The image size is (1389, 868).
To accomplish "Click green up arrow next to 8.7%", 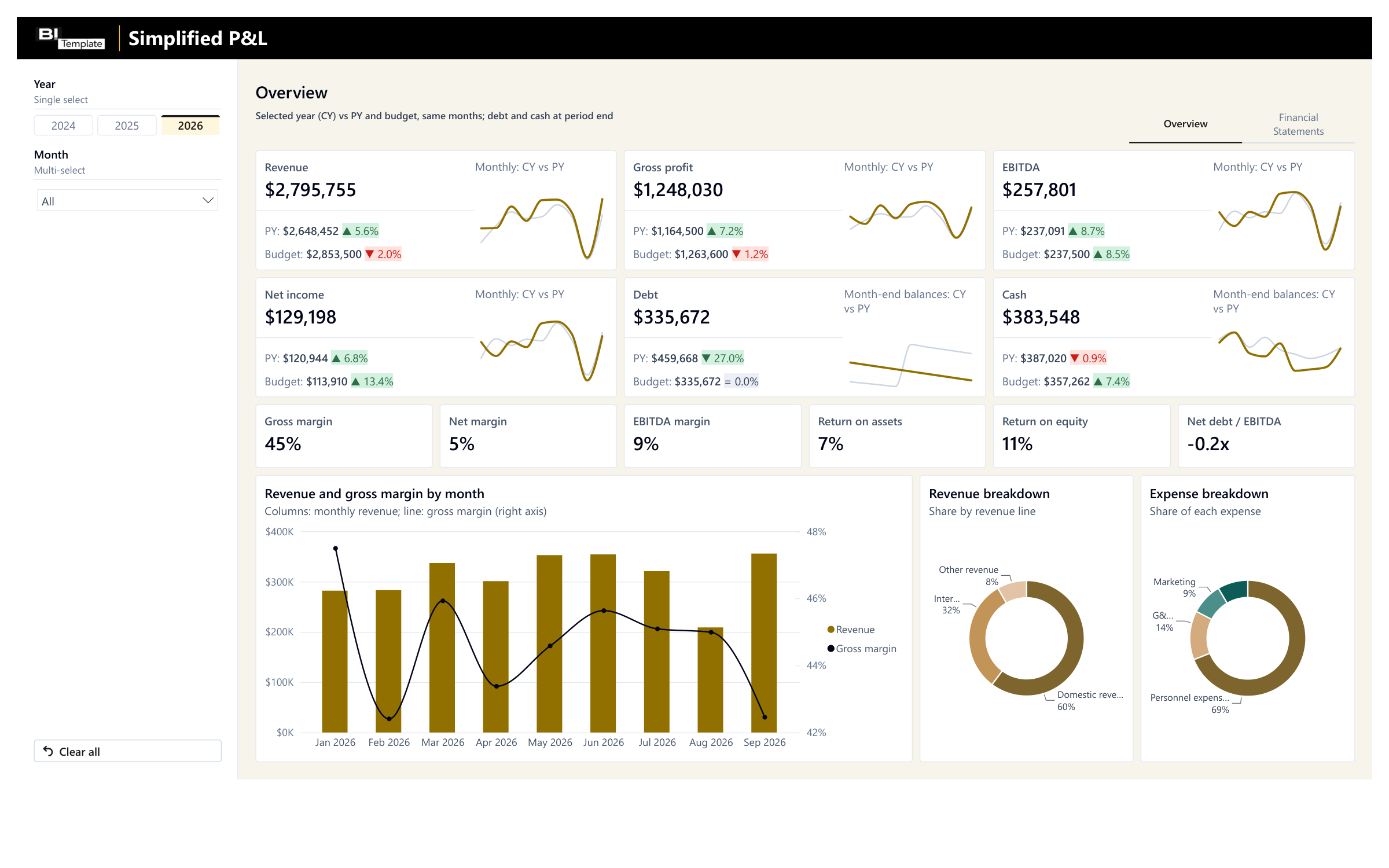I will click(x=1073, y=231).
